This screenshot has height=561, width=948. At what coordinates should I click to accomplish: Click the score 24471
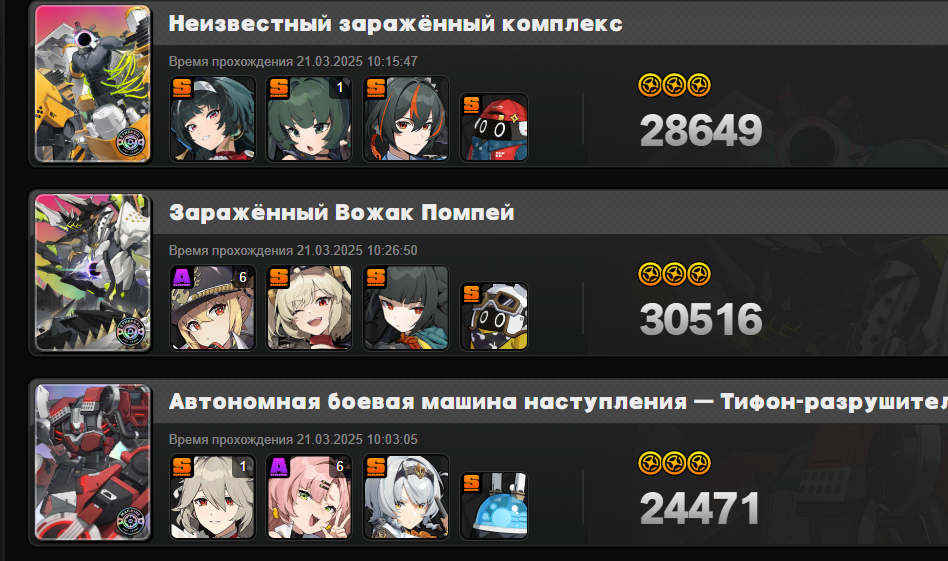[700, 508]
